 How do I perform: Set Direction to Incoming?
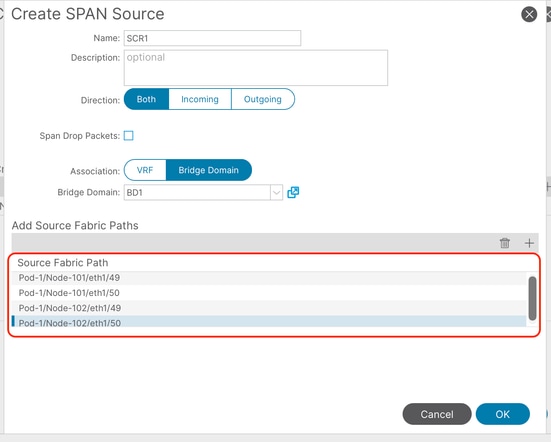[200, 99]
